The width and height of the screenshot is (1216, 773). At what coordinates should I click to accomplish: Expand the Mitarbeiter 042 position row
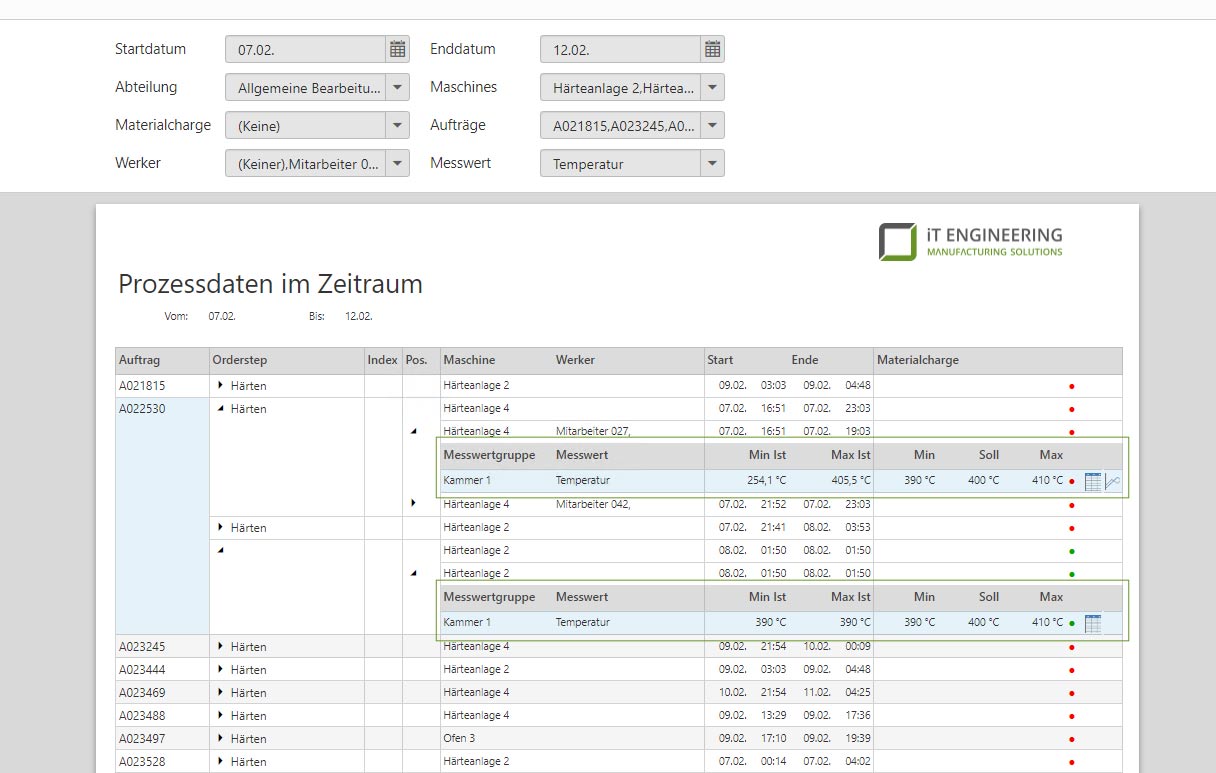413,503
